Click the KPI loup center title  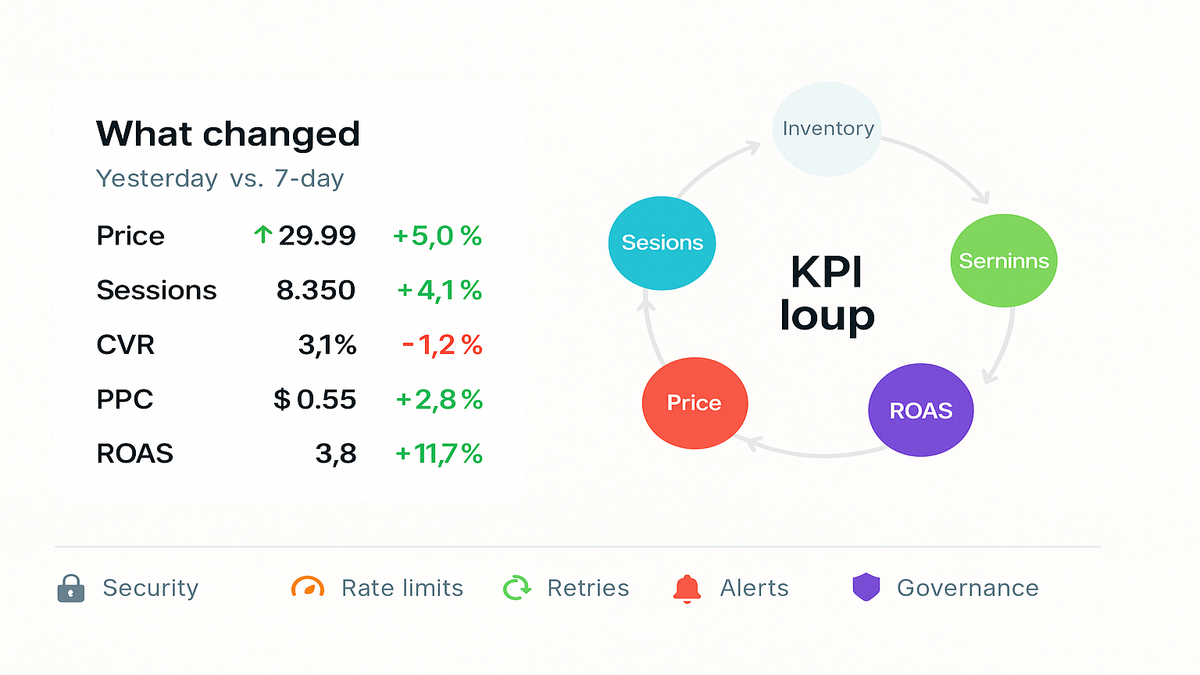click(827, 293)
